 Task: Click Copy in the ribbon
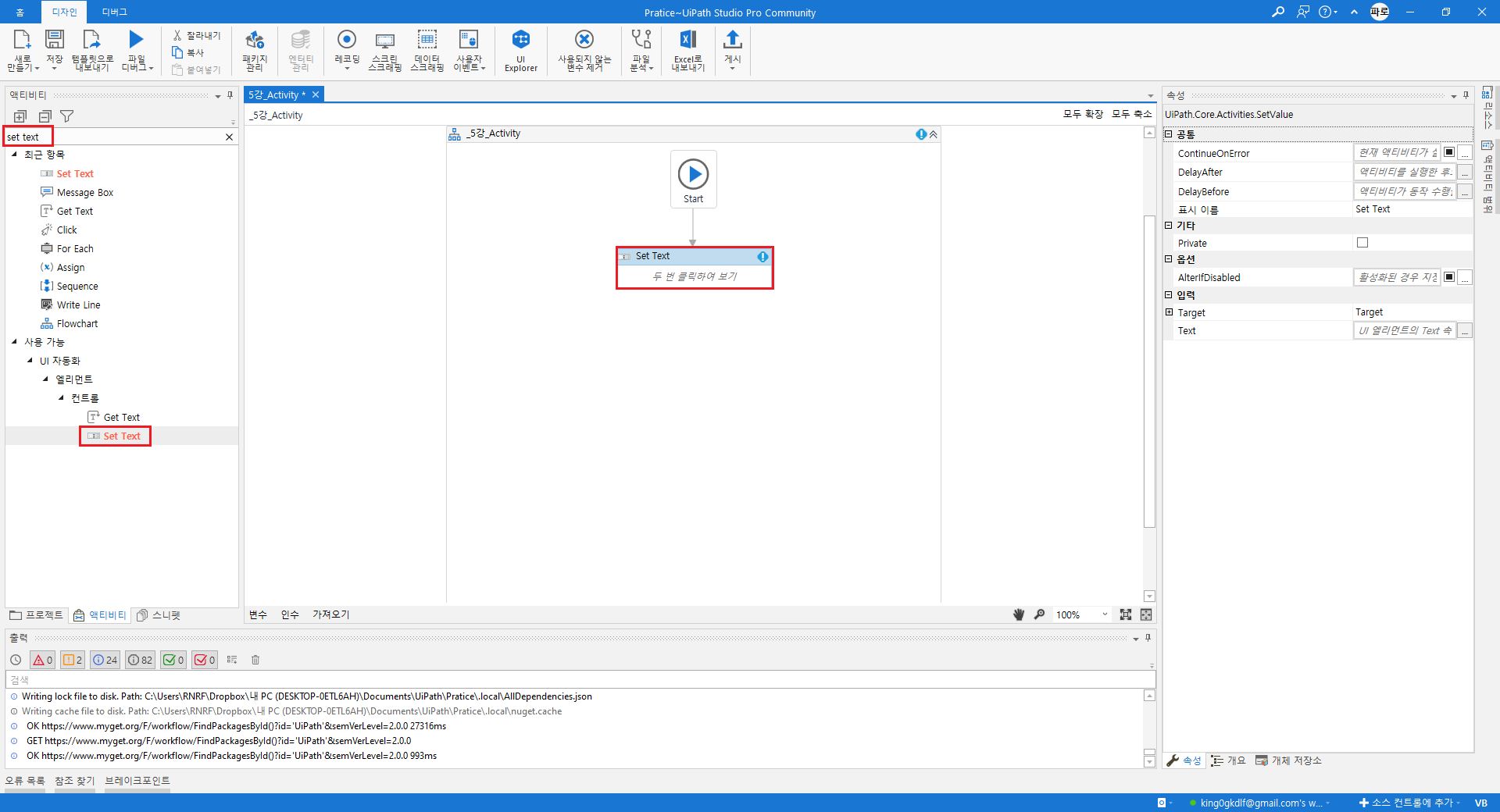pyautogui.click(x=188, y=52)
